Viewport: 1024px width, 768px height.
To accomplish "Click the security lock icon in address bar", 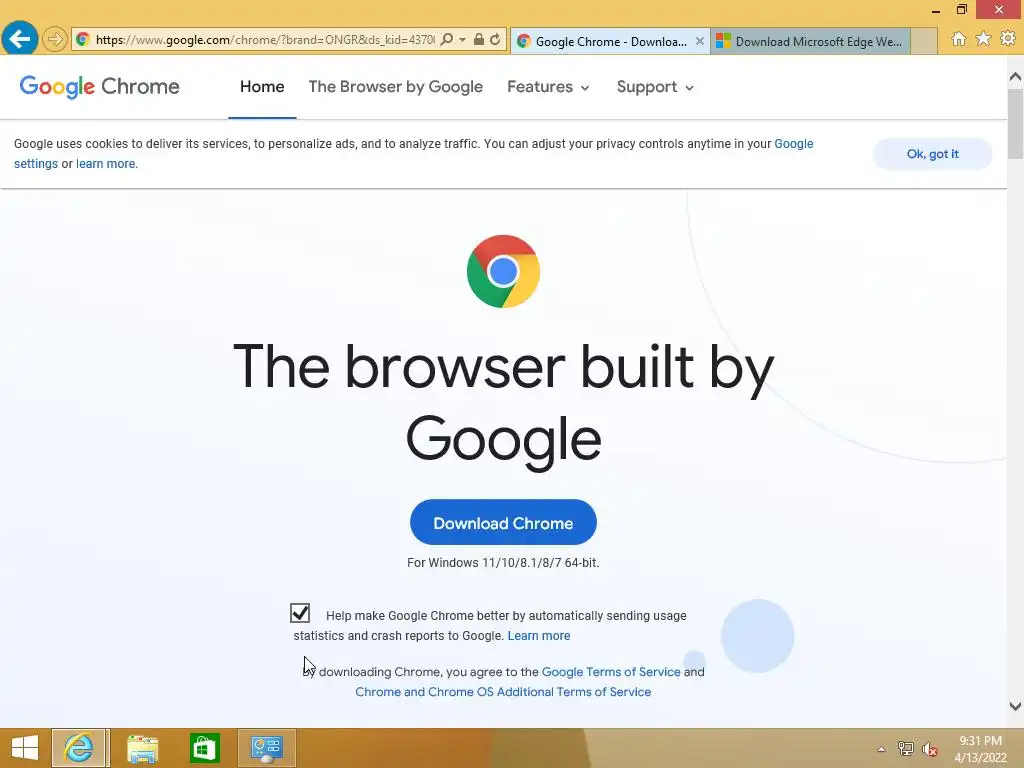I will (x=479, y=40).
